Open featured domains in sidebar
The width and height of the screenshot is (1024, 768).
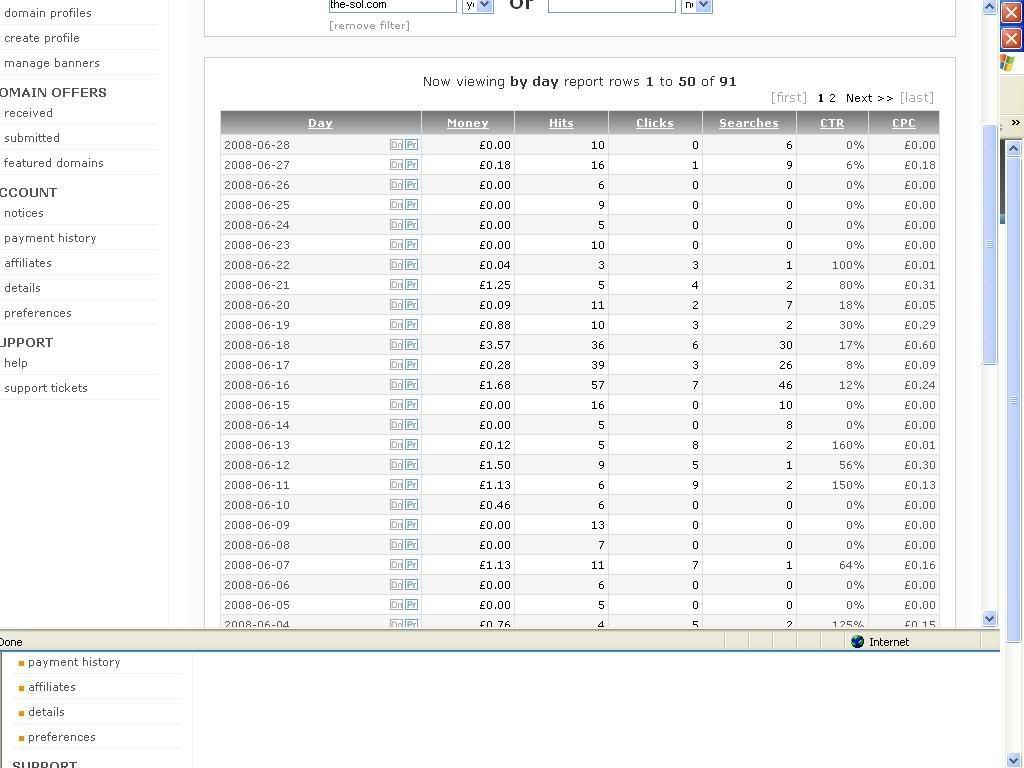pos(53,163)
